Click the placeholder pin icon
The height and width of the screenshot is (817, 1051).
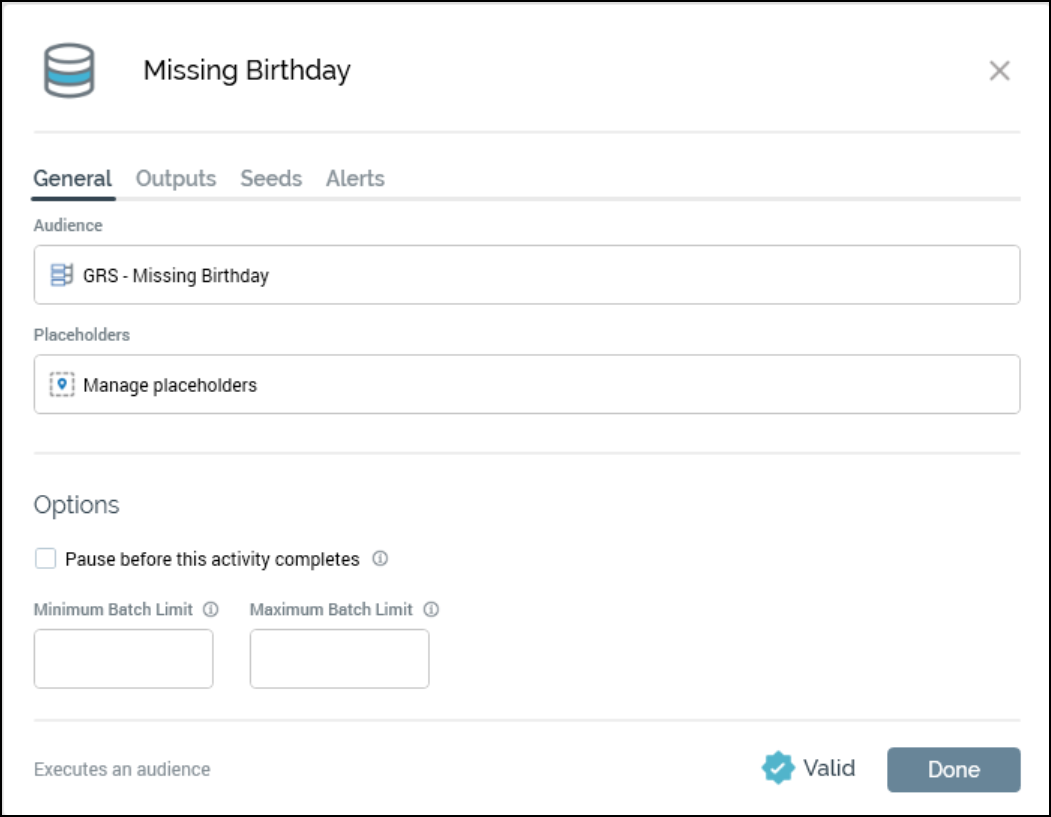[x=62, y=385]
